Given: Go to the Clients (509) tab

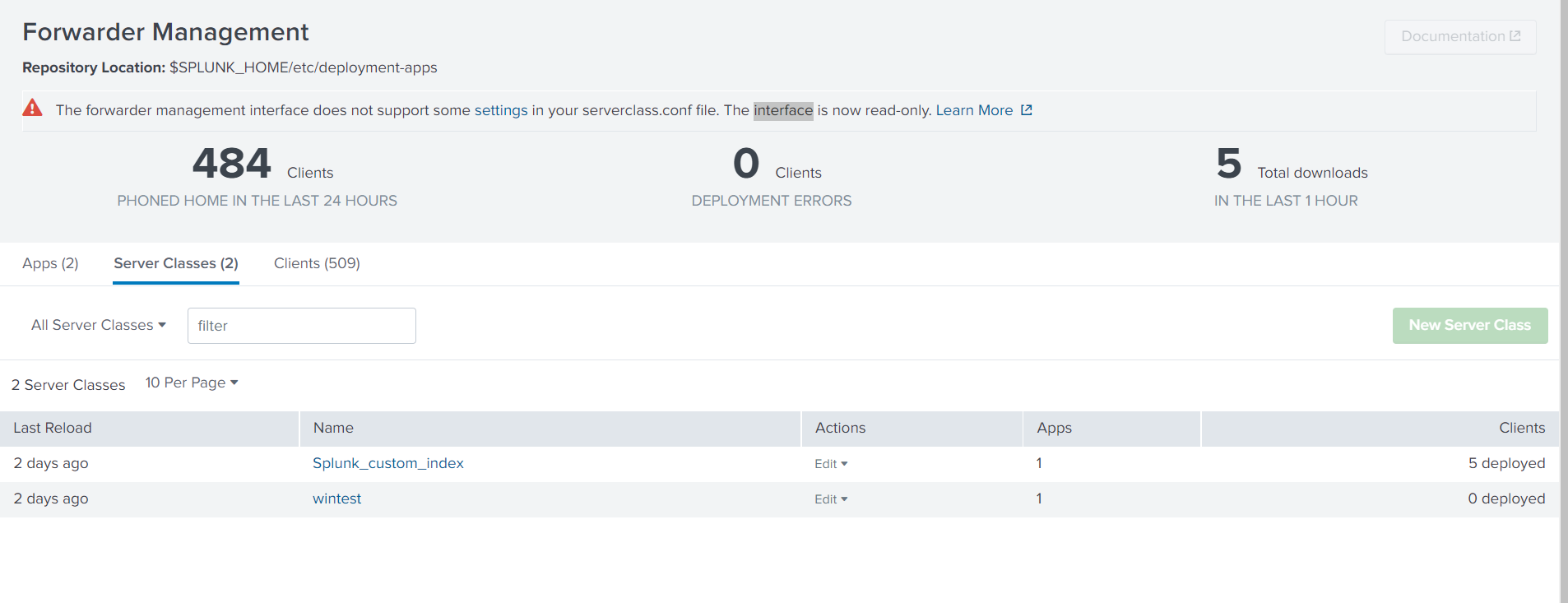Looking at the screenshot, I should (317, 263).
